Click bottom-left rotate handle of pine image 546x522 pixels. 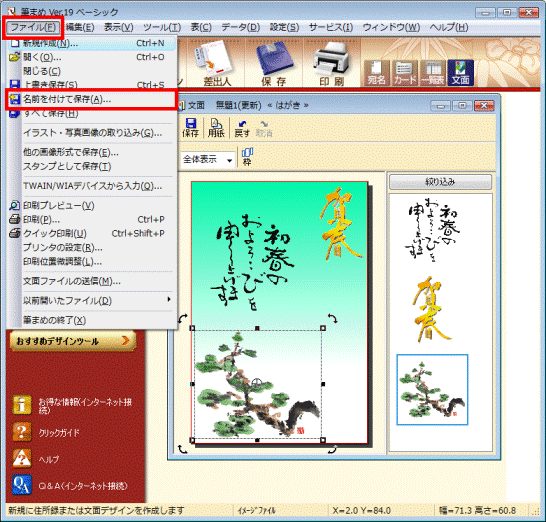click(182, 449)
